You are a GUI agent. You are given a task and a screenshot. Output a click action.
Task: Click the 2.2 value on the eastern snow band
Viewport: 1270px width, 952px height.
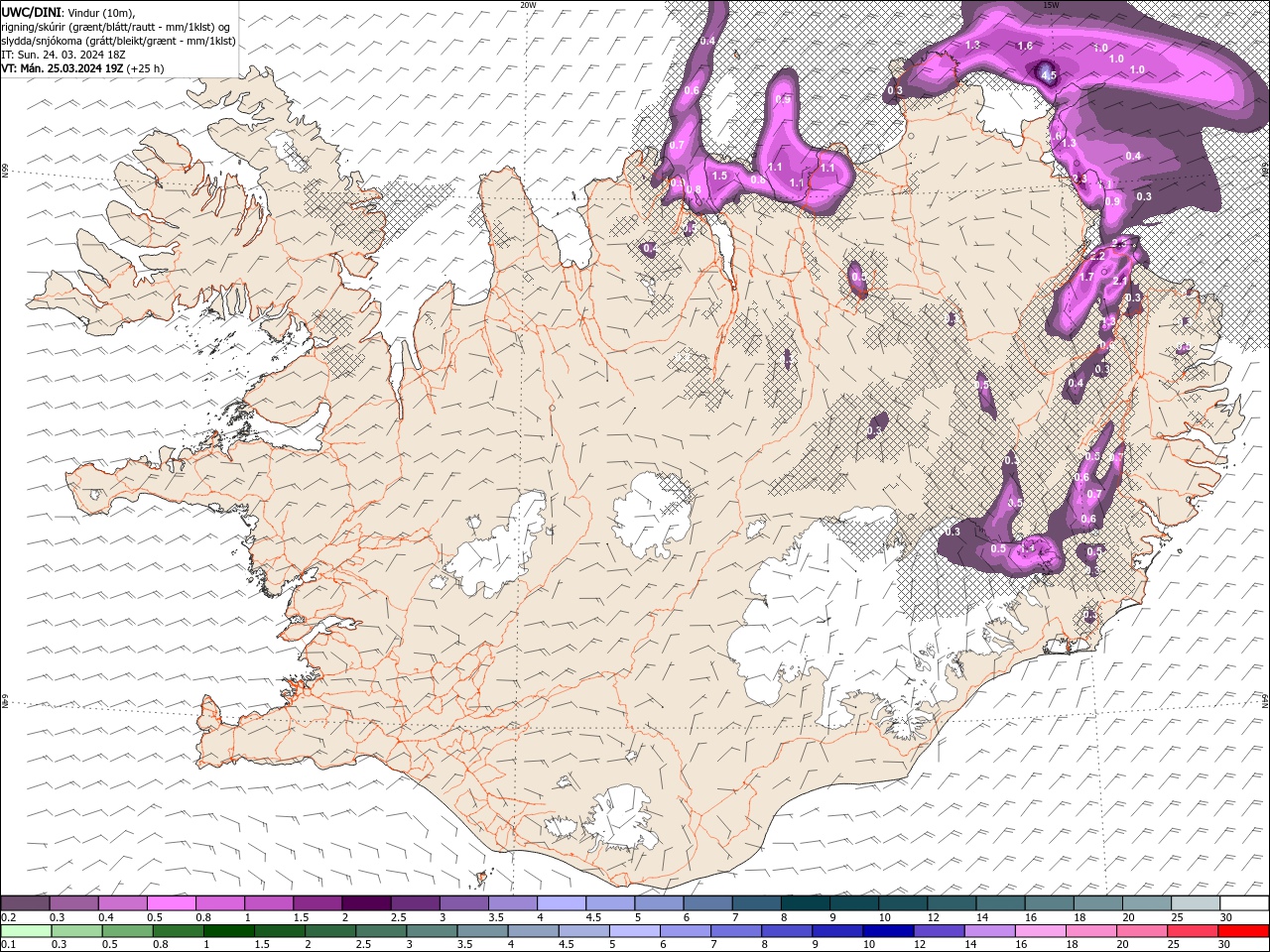pos(1097,256)
